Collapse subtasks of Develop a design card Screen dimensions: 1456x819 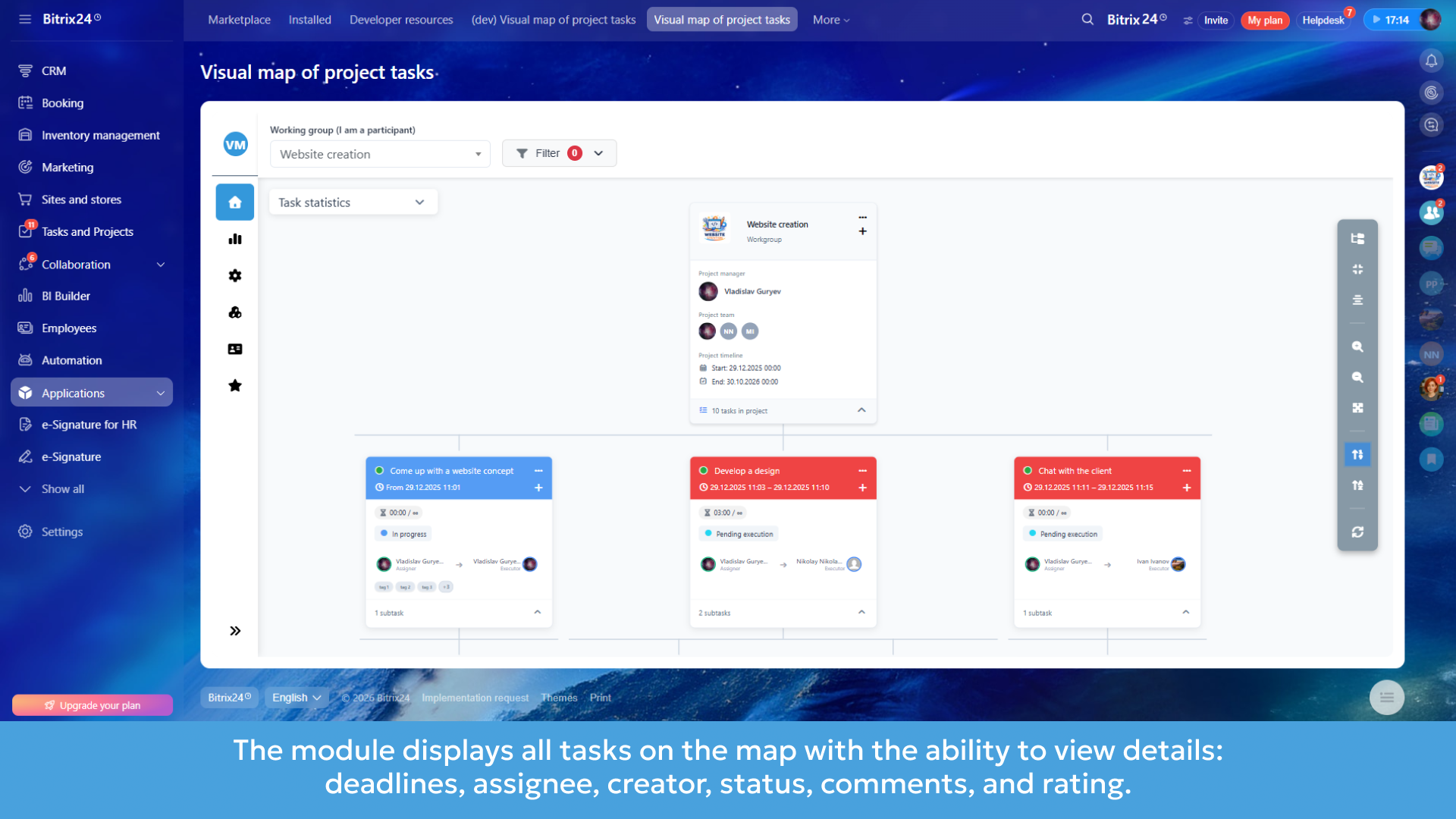861,612
